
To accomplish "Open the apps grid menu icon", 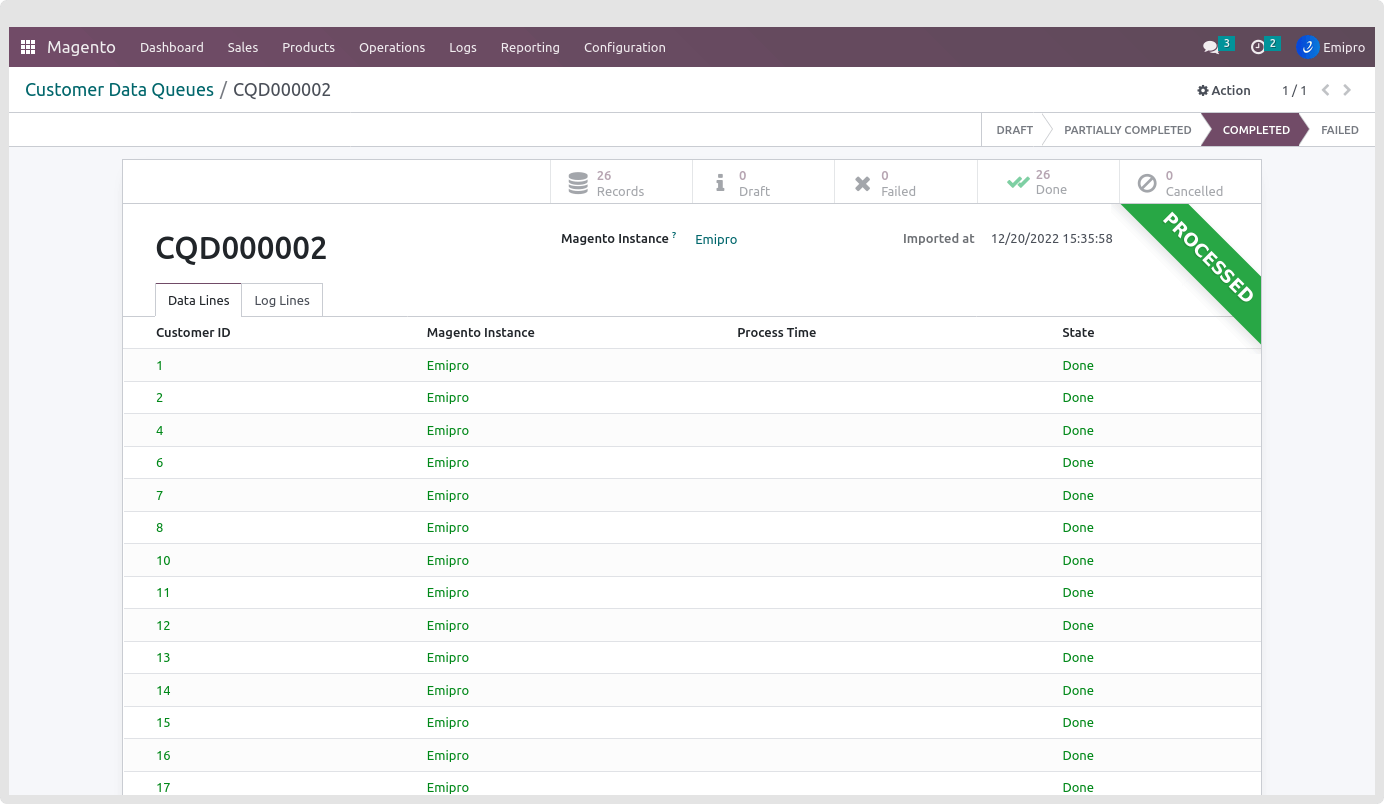I will coord(28,47).
